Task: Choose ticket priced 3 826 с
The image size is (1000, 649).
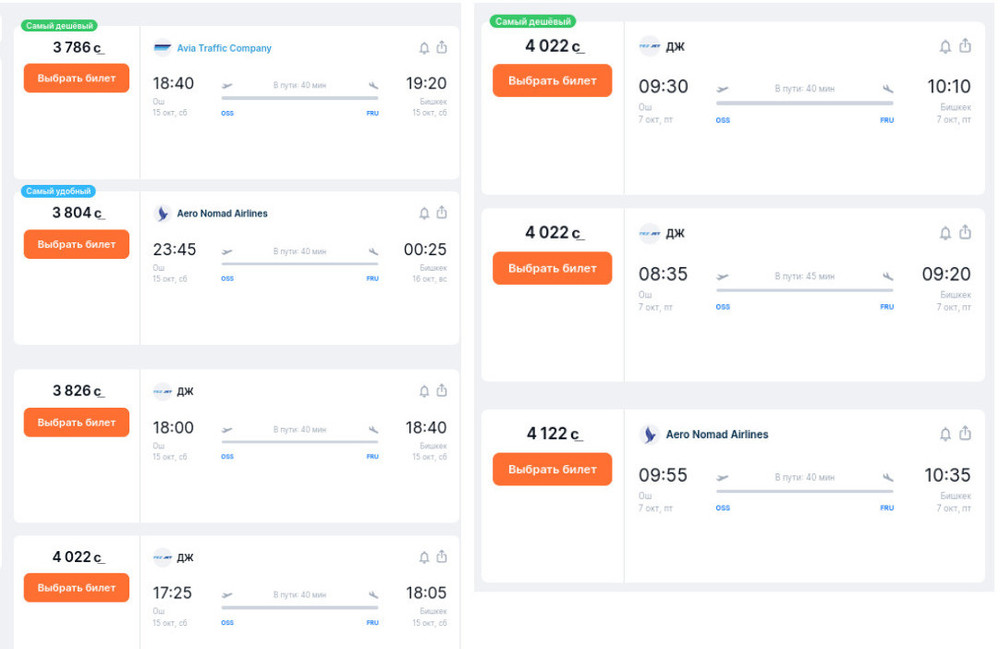Action: 77,422
